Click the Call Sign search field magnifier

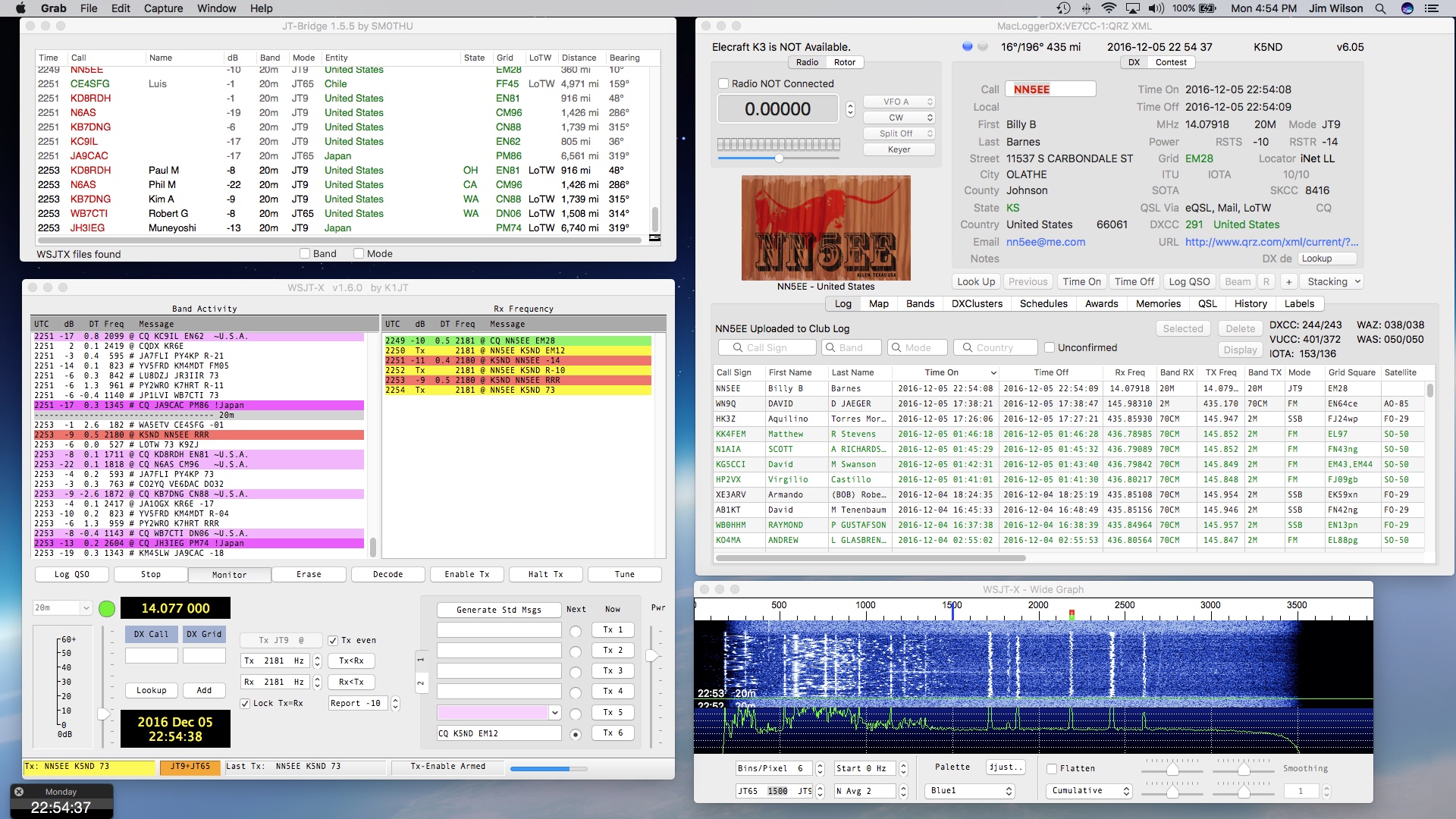pos(738,347)
